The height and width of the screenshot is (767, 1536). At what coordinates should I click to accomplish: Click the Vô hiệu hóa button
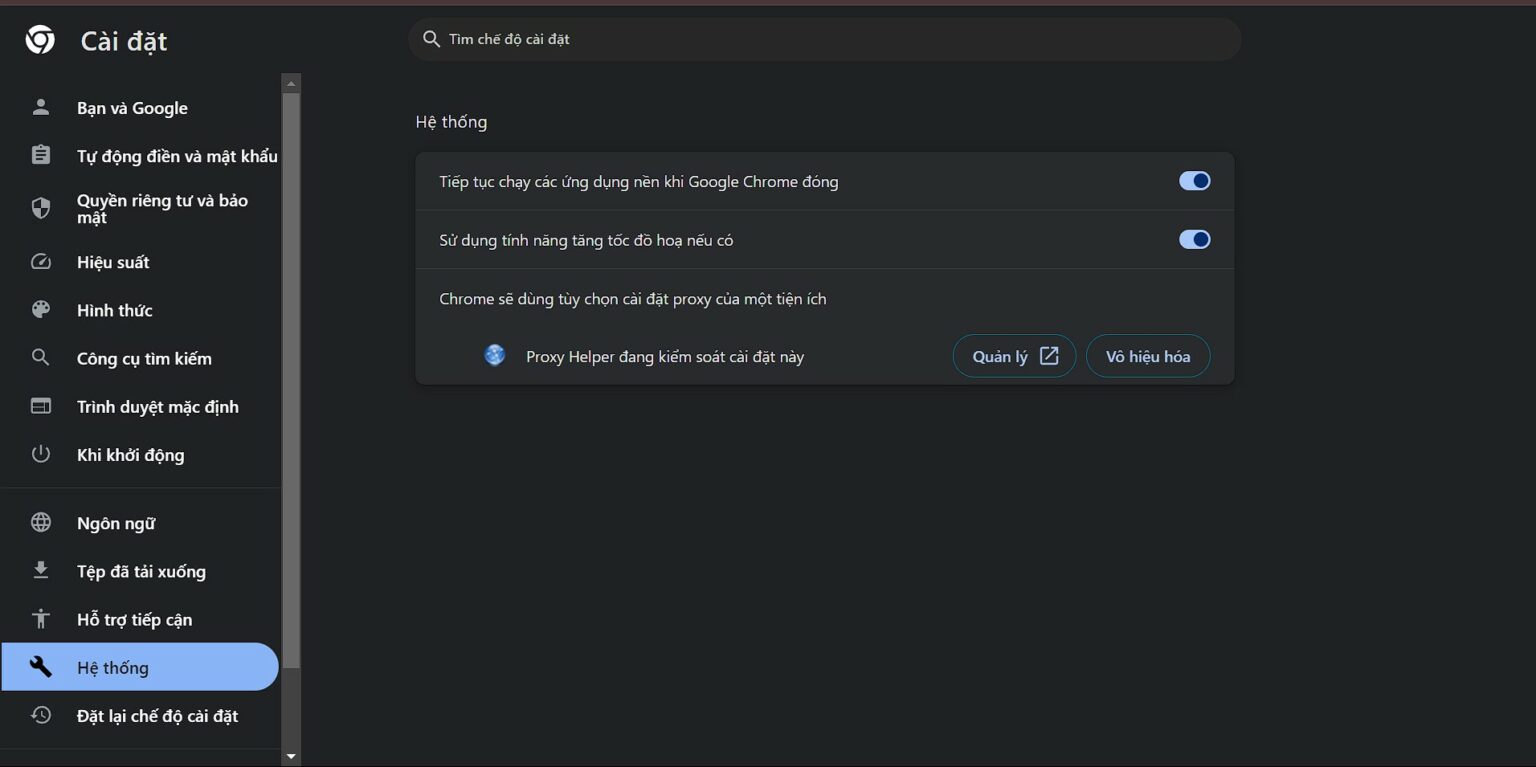coord(1147,355)
